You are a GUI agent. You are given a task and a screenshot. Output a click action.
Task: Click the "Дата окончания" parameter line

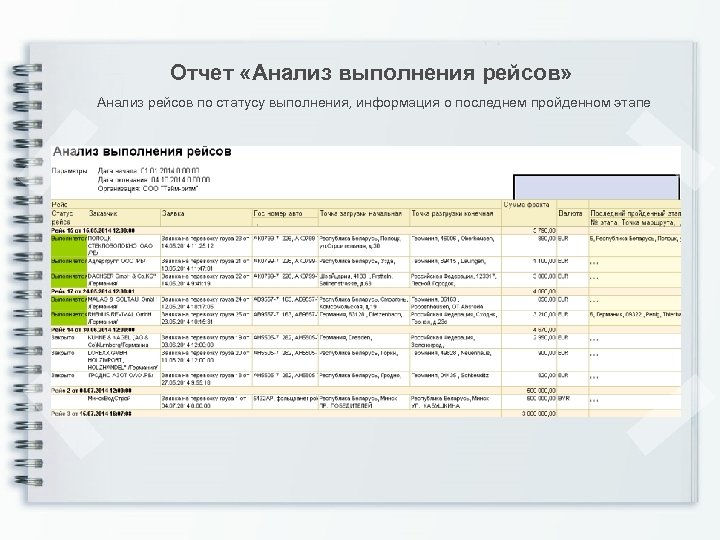(x=154, y=180)
